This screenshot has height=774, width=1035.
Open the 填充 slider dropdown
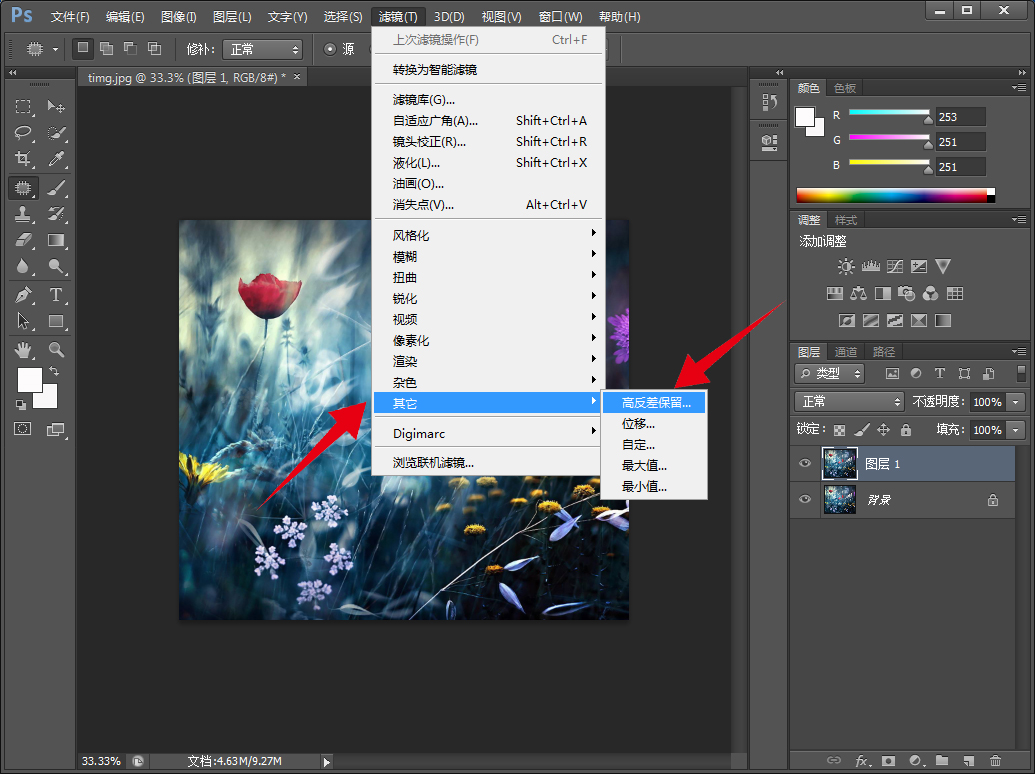click(x=1016, y=430)
